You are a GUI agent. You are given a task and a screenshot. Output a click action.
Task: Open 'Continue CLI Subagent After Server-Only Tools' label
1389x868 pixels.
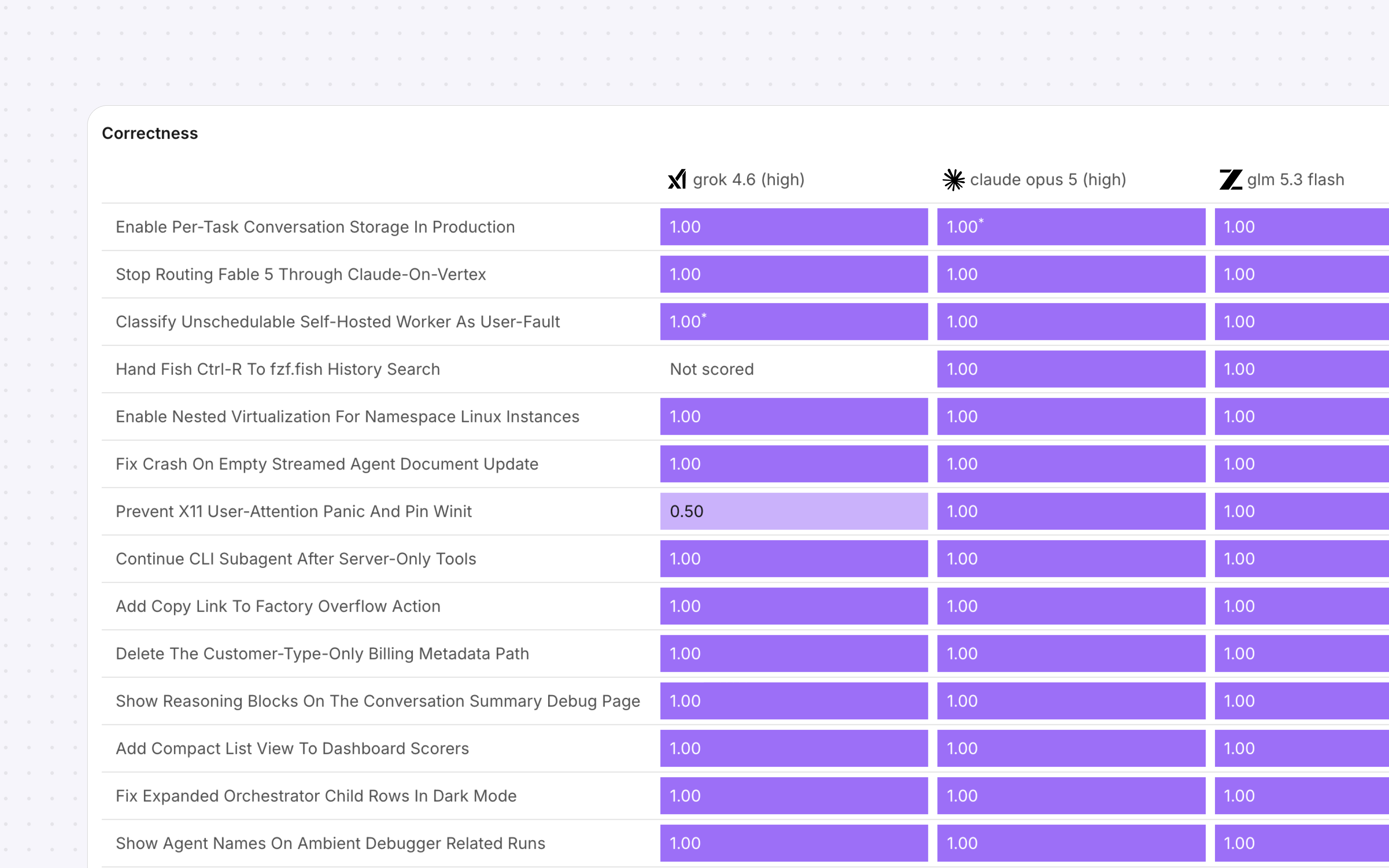296,559
